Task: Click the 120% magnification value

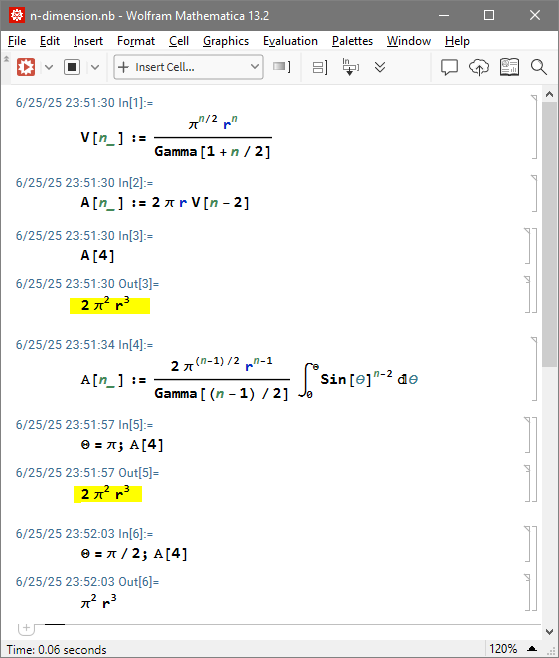Action: (x=503, y=649)
